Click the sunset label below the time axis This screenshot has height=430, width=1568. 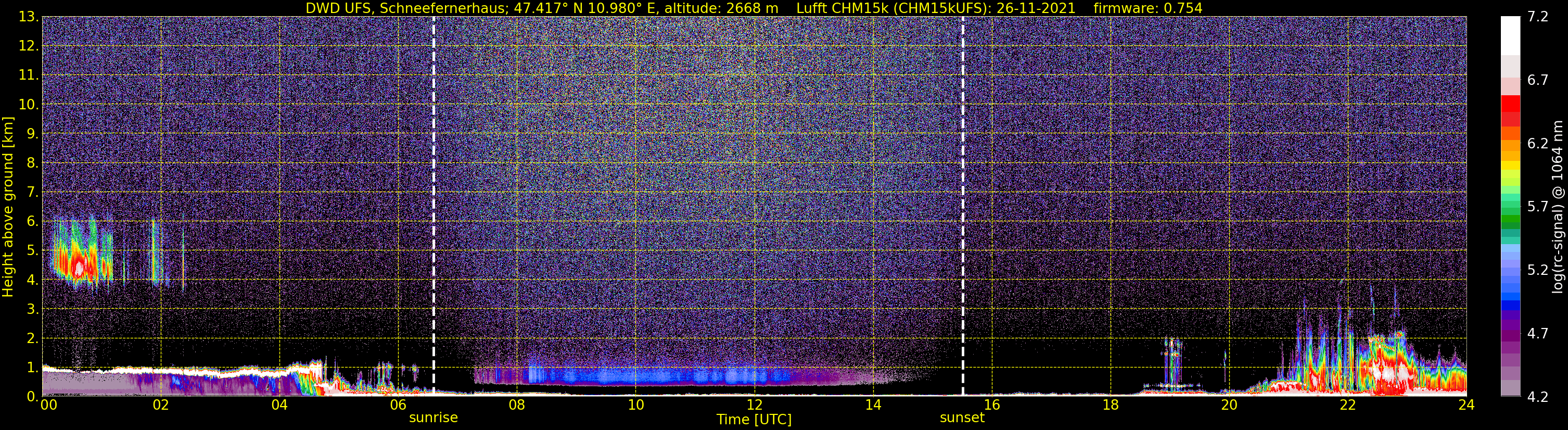[962, 417]
